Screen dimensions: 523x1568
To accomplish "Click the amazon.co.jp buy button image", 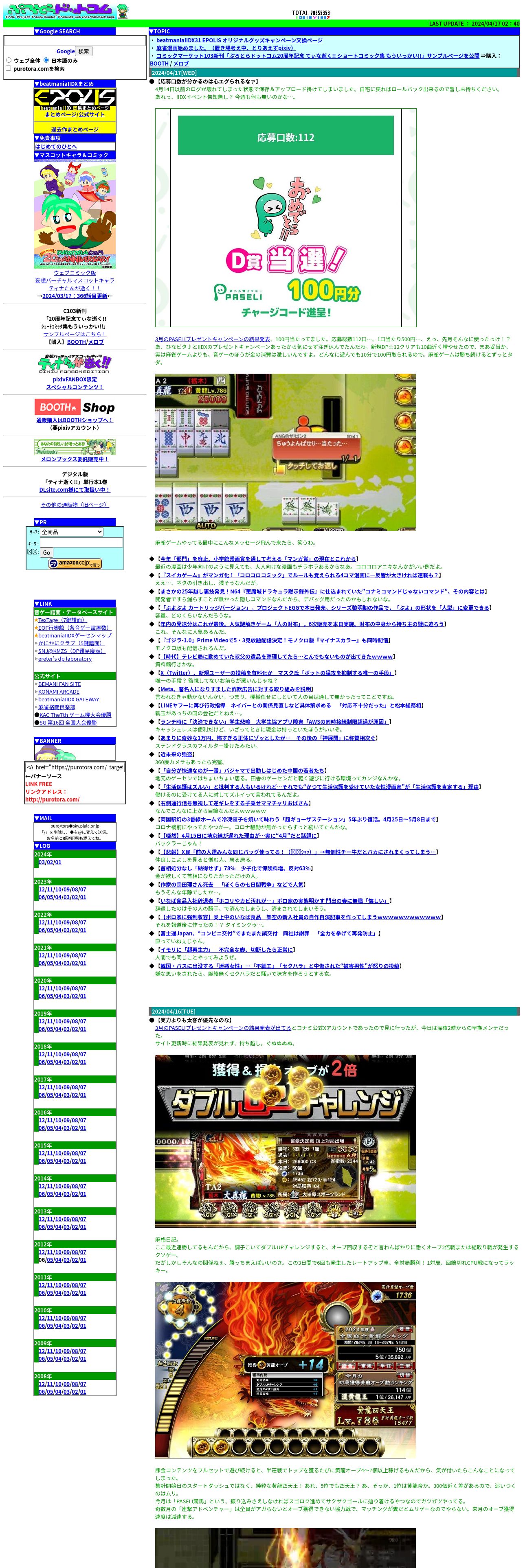I will 75,564.
